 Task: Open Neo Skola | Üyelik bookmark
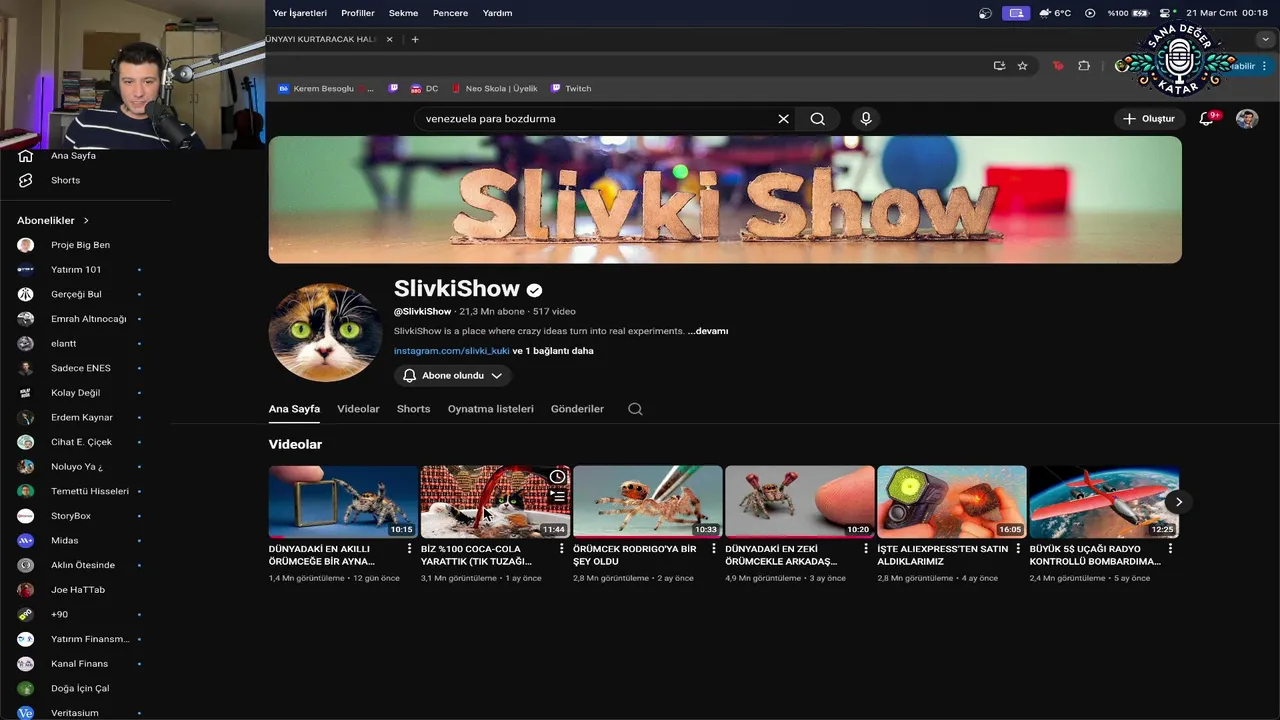(494, 88)
